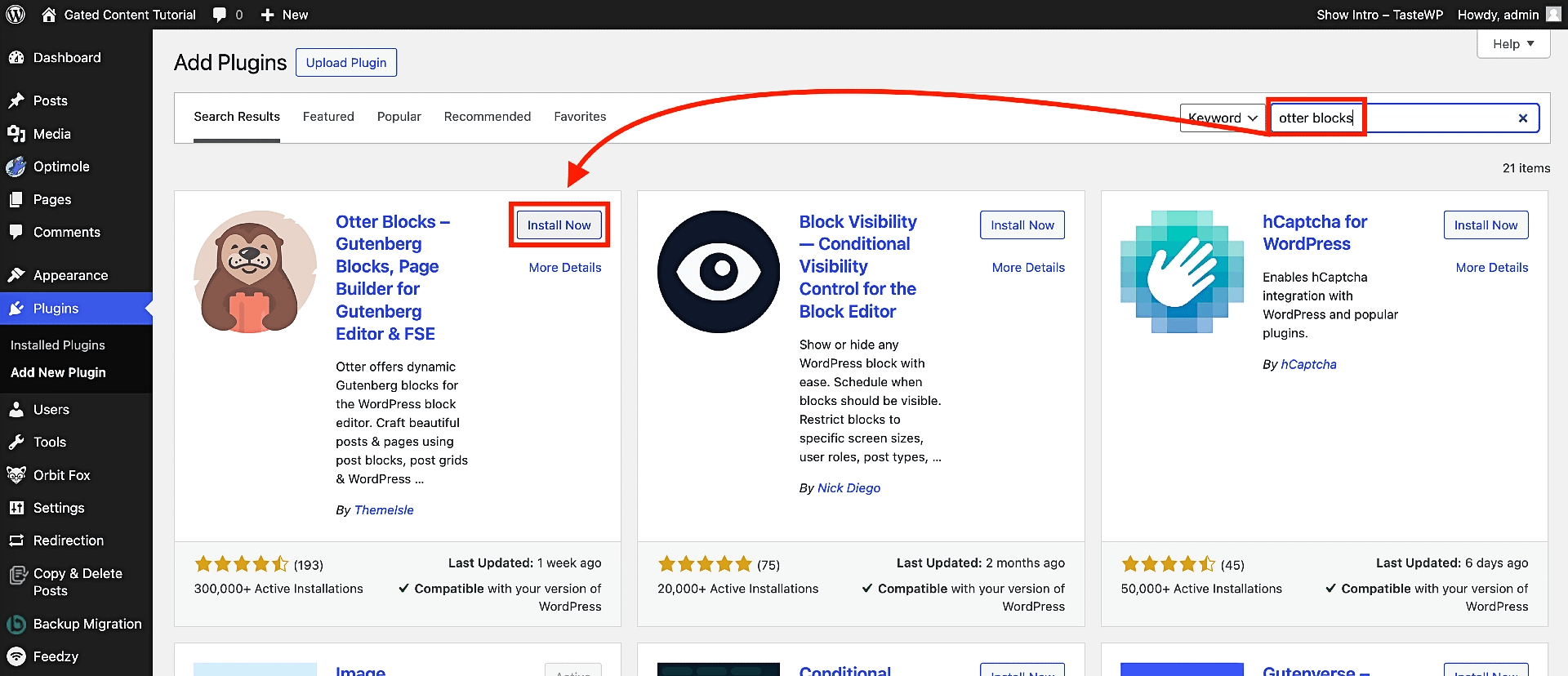Click the plus New icon in the admin bar
The height and width of the screenshot is (676, 1568).
pyautogui.click(x=267, y=15)
